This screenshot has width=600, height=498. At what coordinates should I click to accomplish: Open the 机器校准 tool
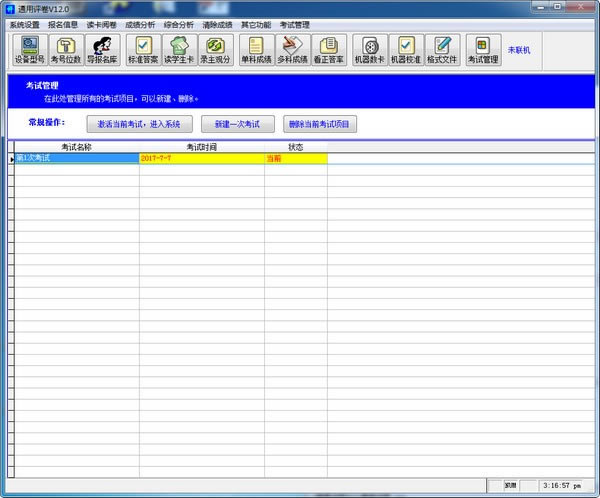point(405,50)
